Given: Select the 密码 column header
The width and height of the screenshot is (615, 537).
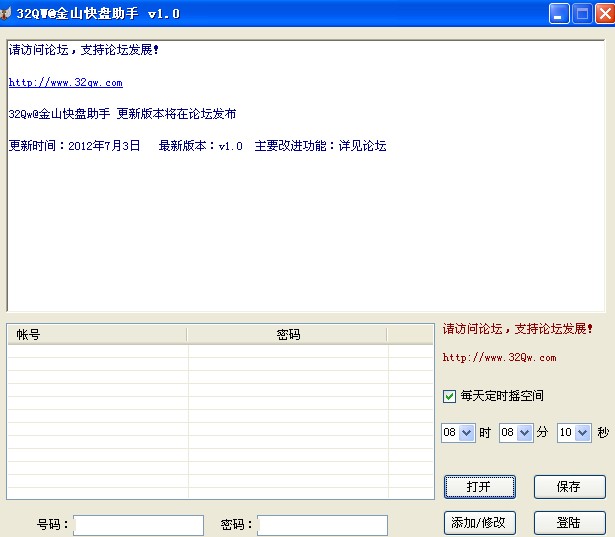Looking at the screenshot, I should (287, 335).
